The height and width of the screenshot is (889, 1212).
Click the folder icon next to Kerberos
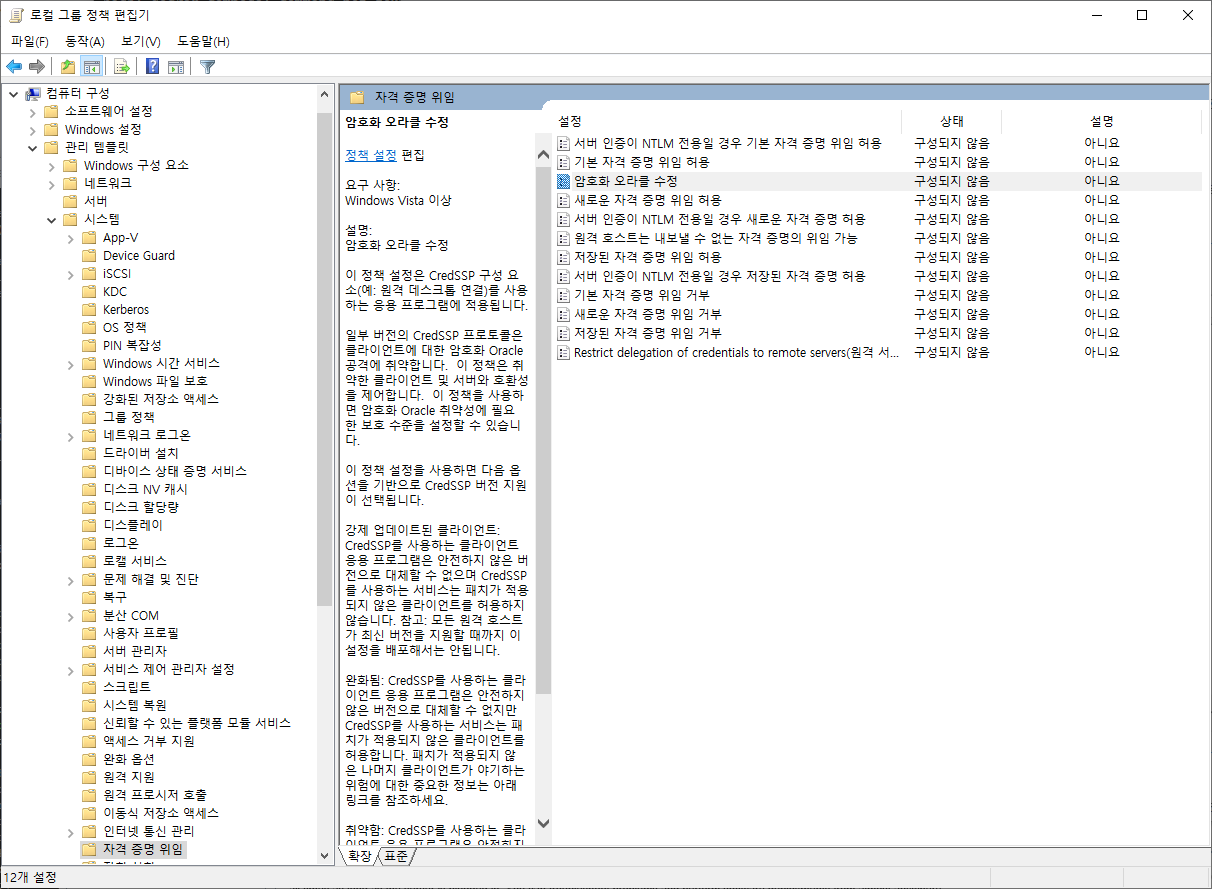[x=89, y=309]
